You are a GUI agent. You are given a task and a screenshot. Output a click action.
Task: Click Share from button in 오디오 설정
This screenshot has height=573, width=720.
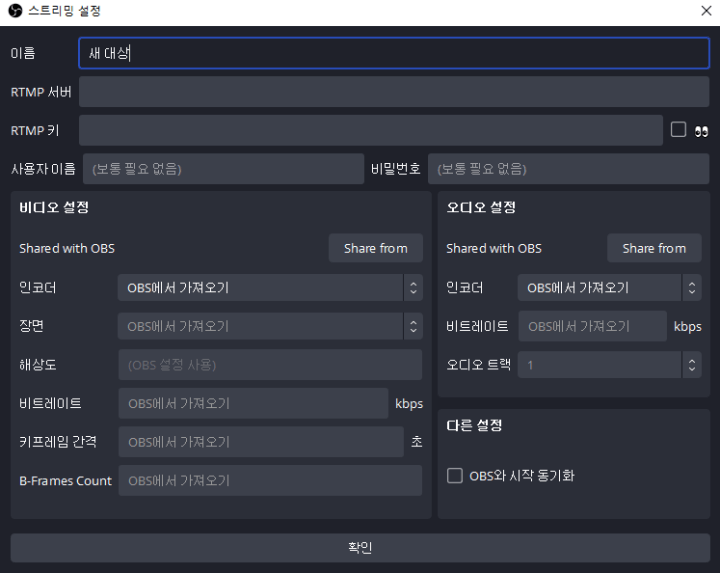(x=654, y=248)
